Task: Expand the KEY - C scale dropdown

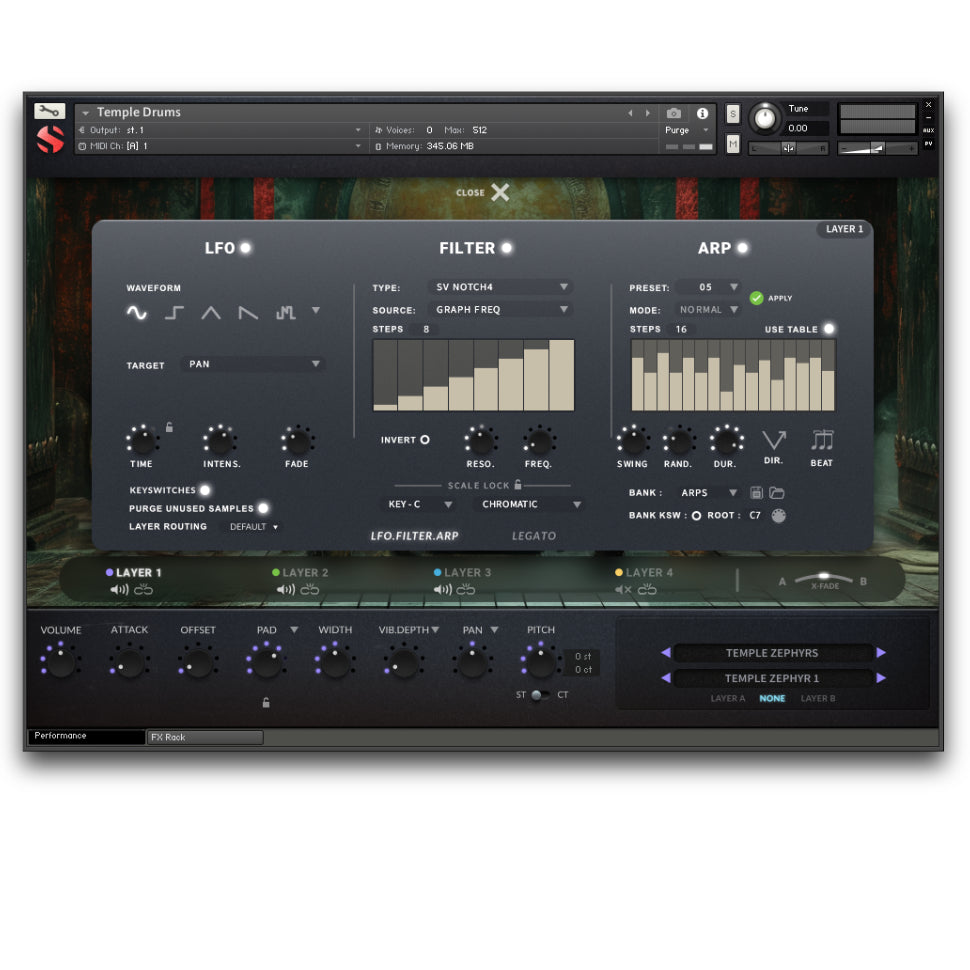Action: [420, 504]
